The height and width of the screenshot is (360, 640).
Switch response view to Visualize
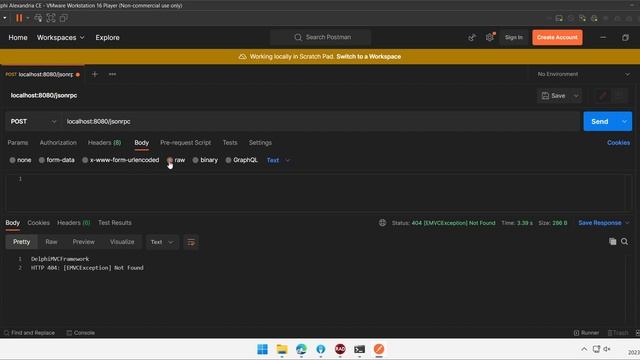coord(122,242)
